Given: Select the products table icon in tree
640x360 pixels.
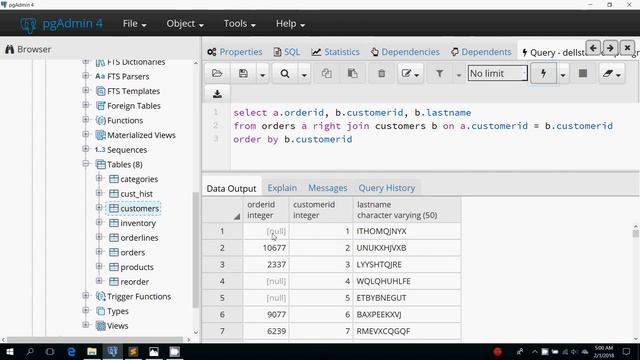Looking at the screenshot, I should (x=114, y=267).
